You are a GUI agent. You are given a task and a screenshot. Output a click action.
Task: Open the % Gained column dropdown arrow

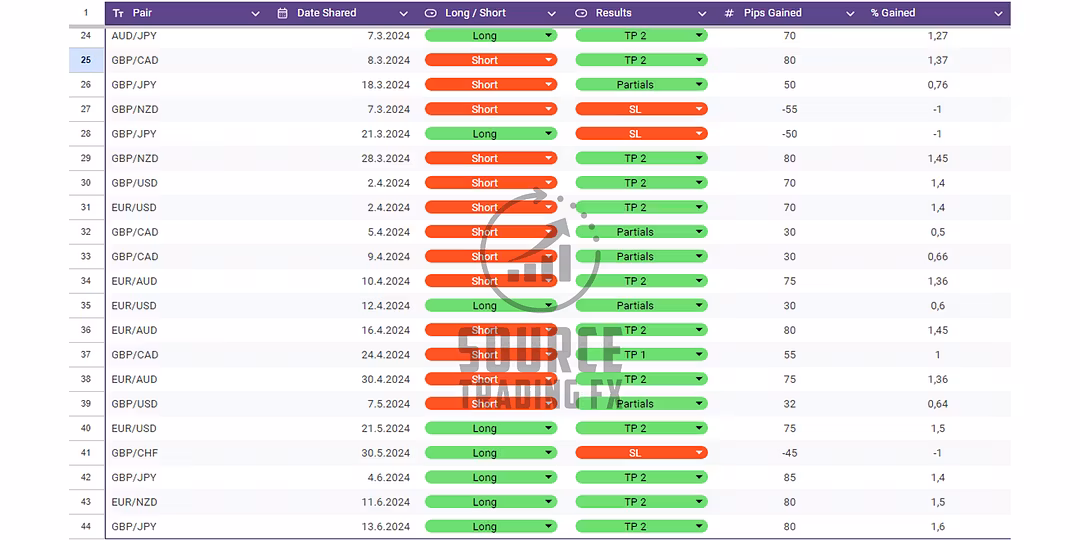(998, 14)
